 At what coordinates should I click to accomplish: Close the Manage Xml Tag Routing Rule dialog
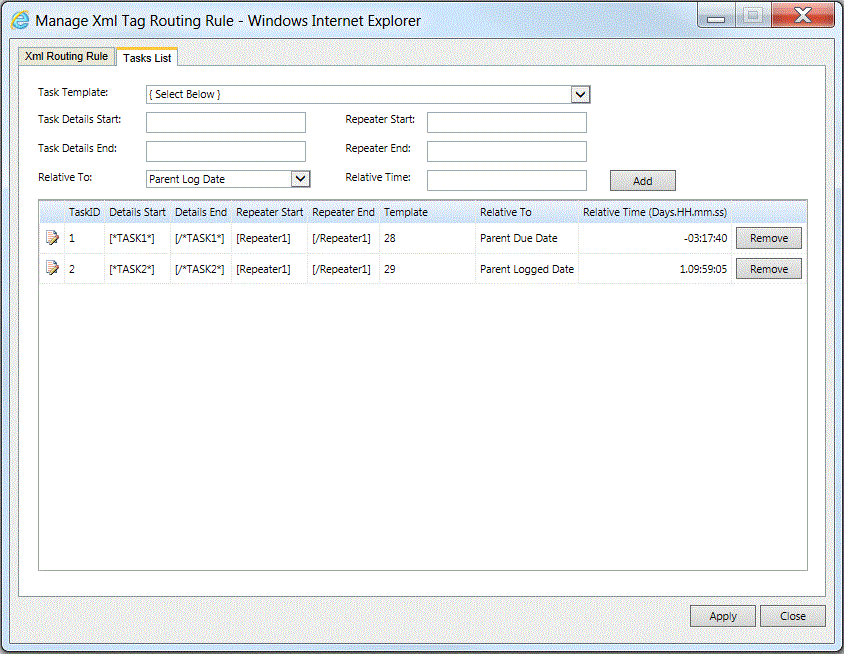(792, 616)
